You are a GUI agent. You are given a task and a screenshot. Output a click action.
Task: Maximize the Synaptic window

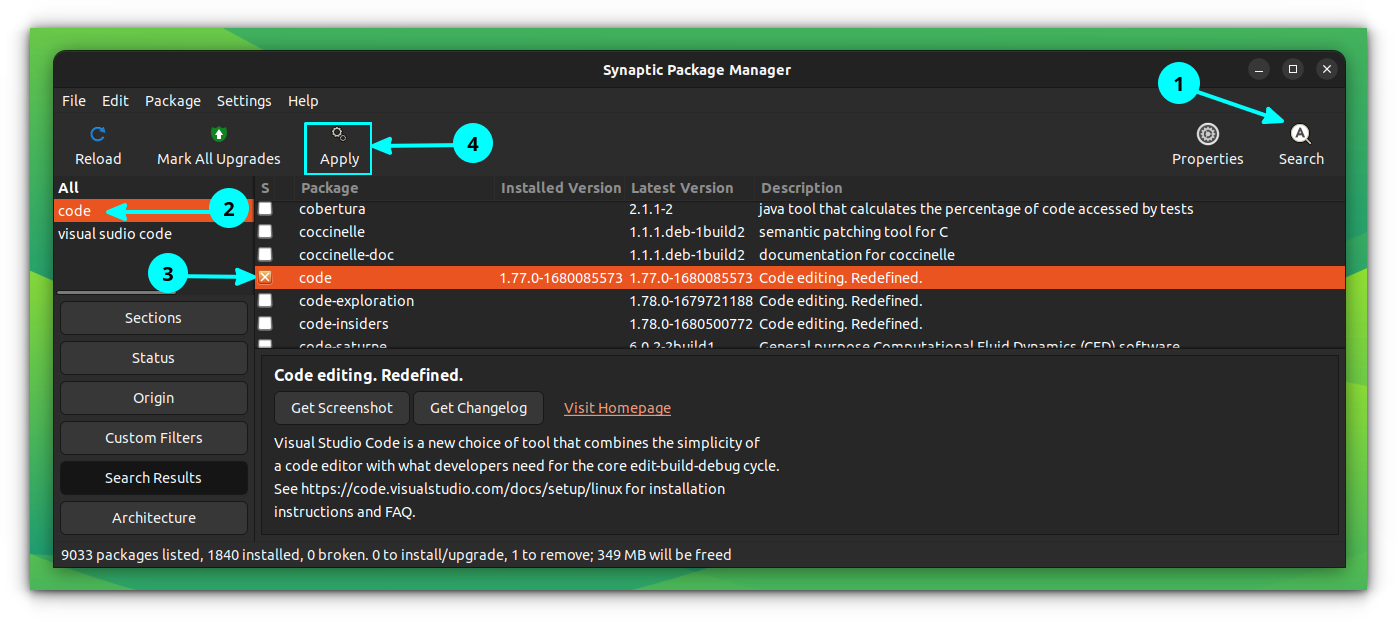1293,69
